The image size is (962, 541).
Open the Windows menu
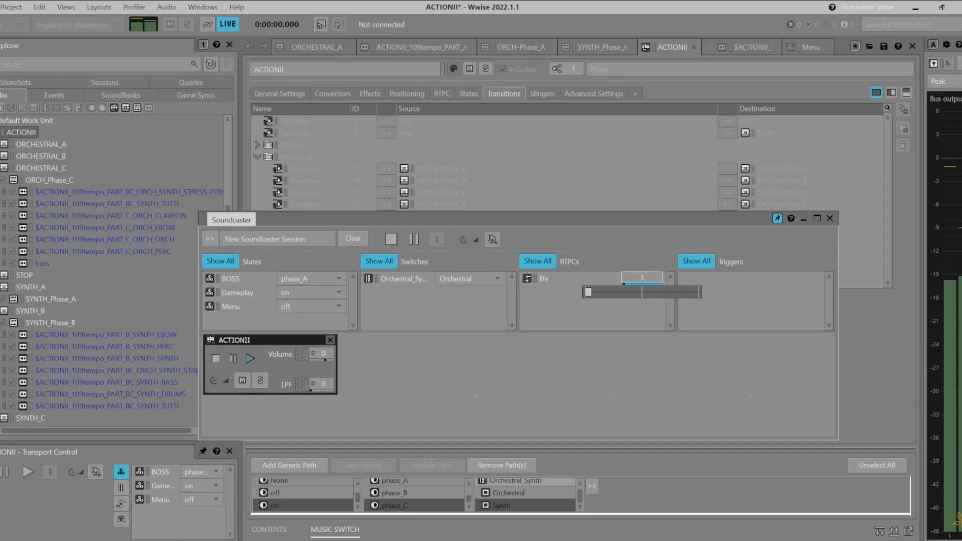pyautogui.click(x=202, y=7)
